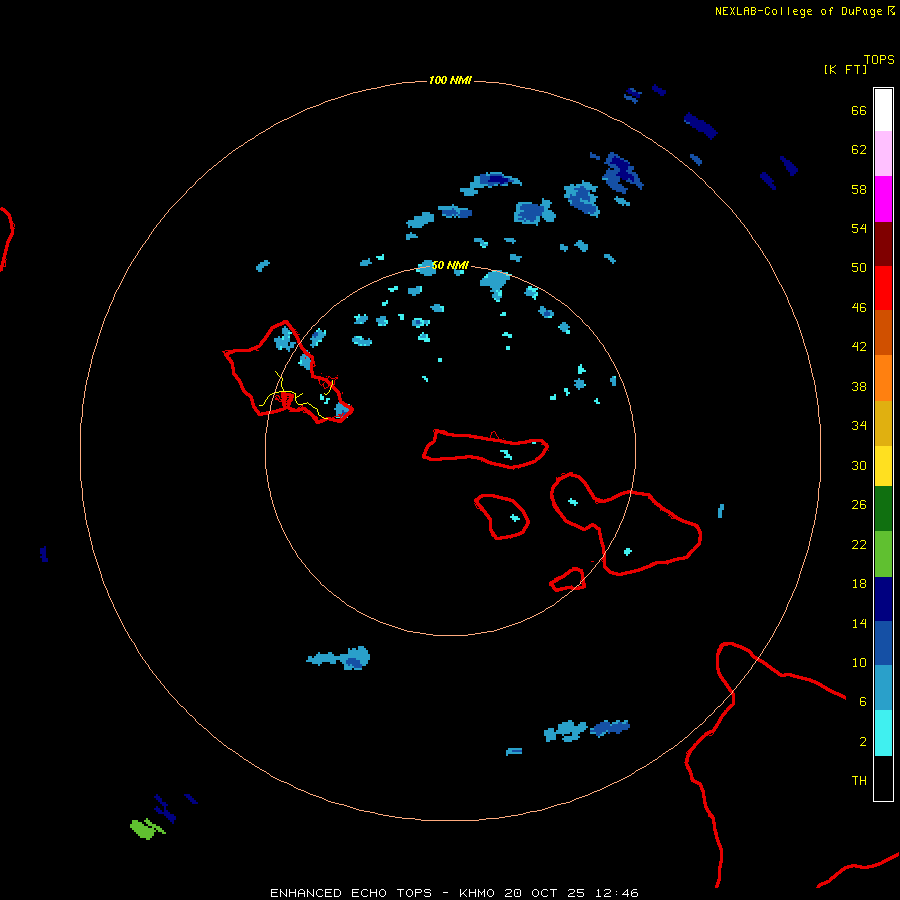Click the 42 legend value
Viewport: 900px width, 900px height.
click(x=859, y=347)
